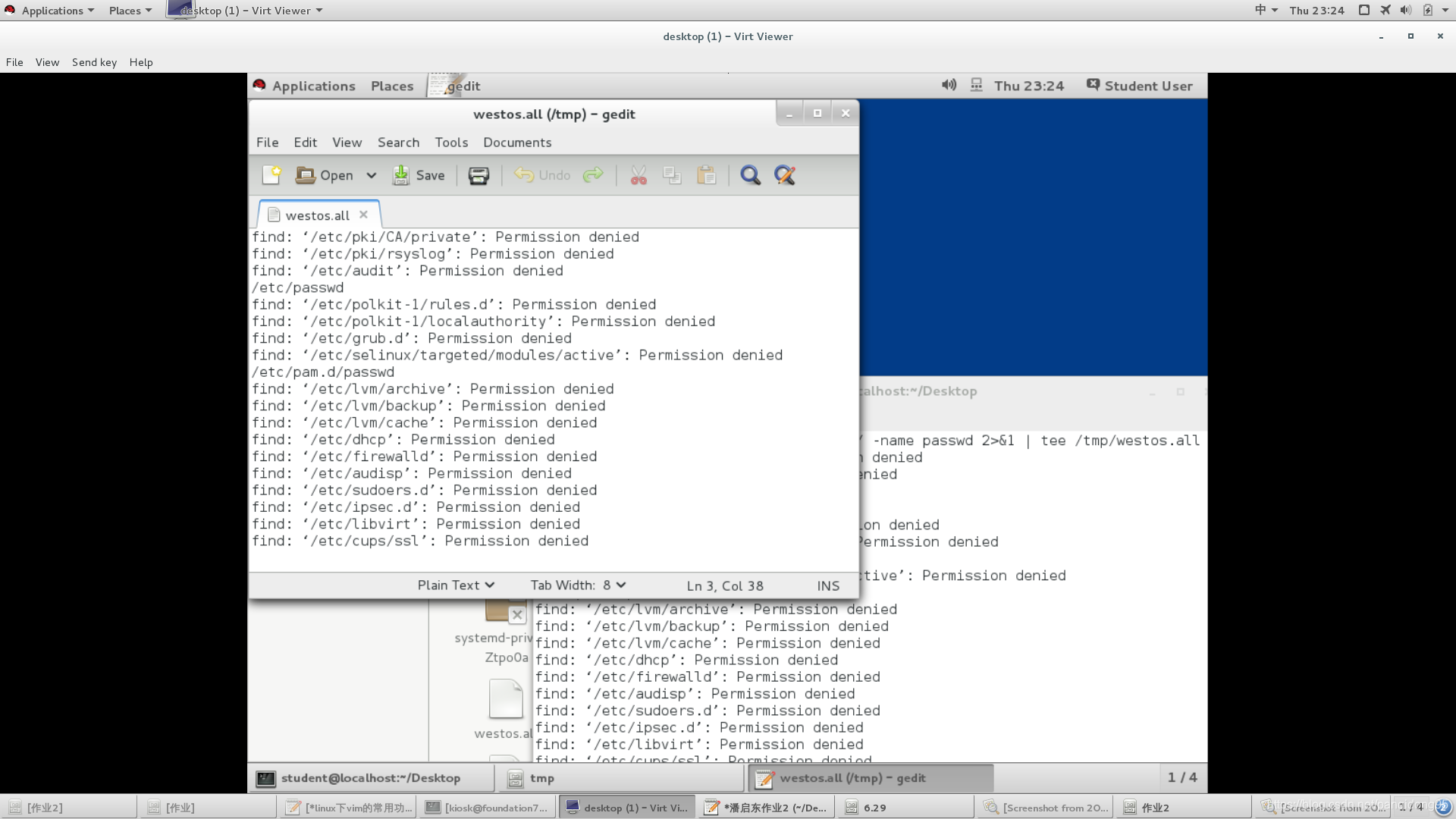Viewport: 1456px width, 819px height.
Task: Click the Student User menu in panel
Action: coord(1148,86)
